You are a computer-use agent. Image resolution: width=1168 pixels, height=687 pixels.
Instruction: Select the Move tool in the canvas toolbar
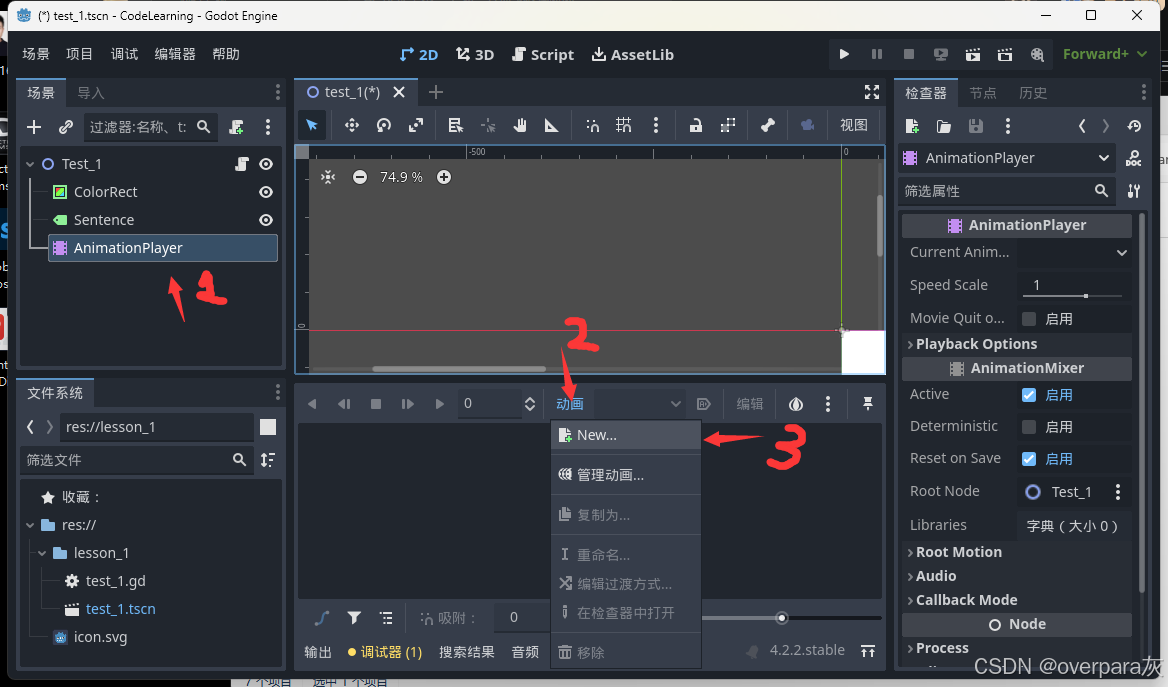(351, 126)
